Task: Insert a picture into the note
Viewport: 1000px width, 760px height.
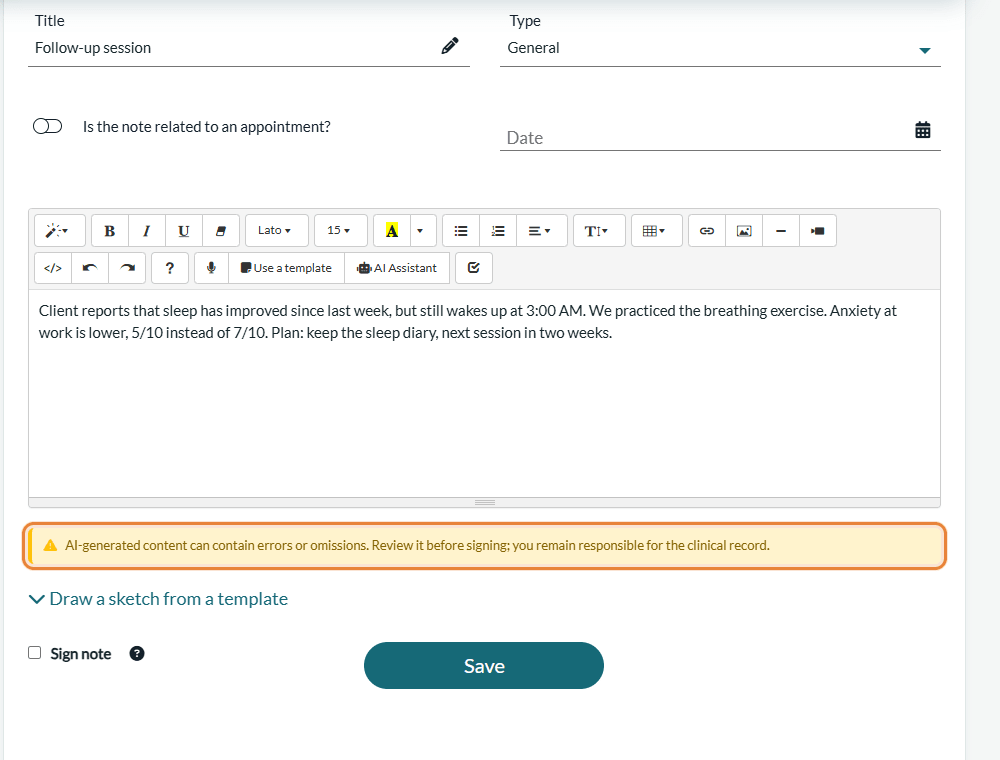Action: (x=744, y=231)
